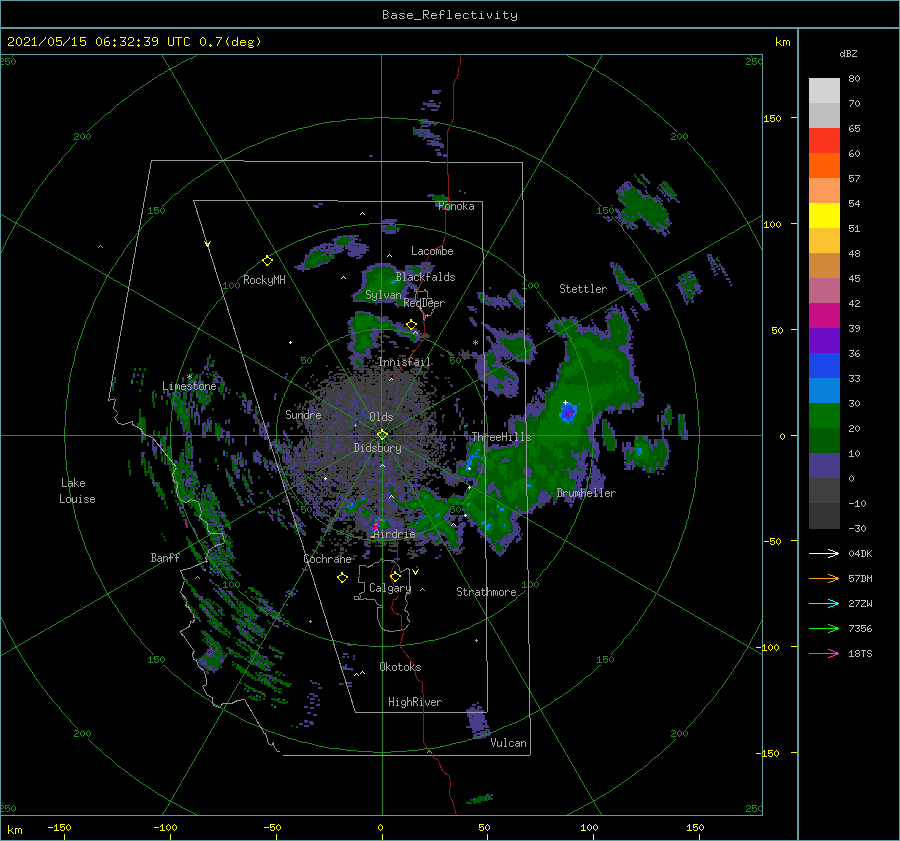The height and width of the screenshot is (841, 900).
Task: Click the Limestone label
Action: [x=189, y=386]
